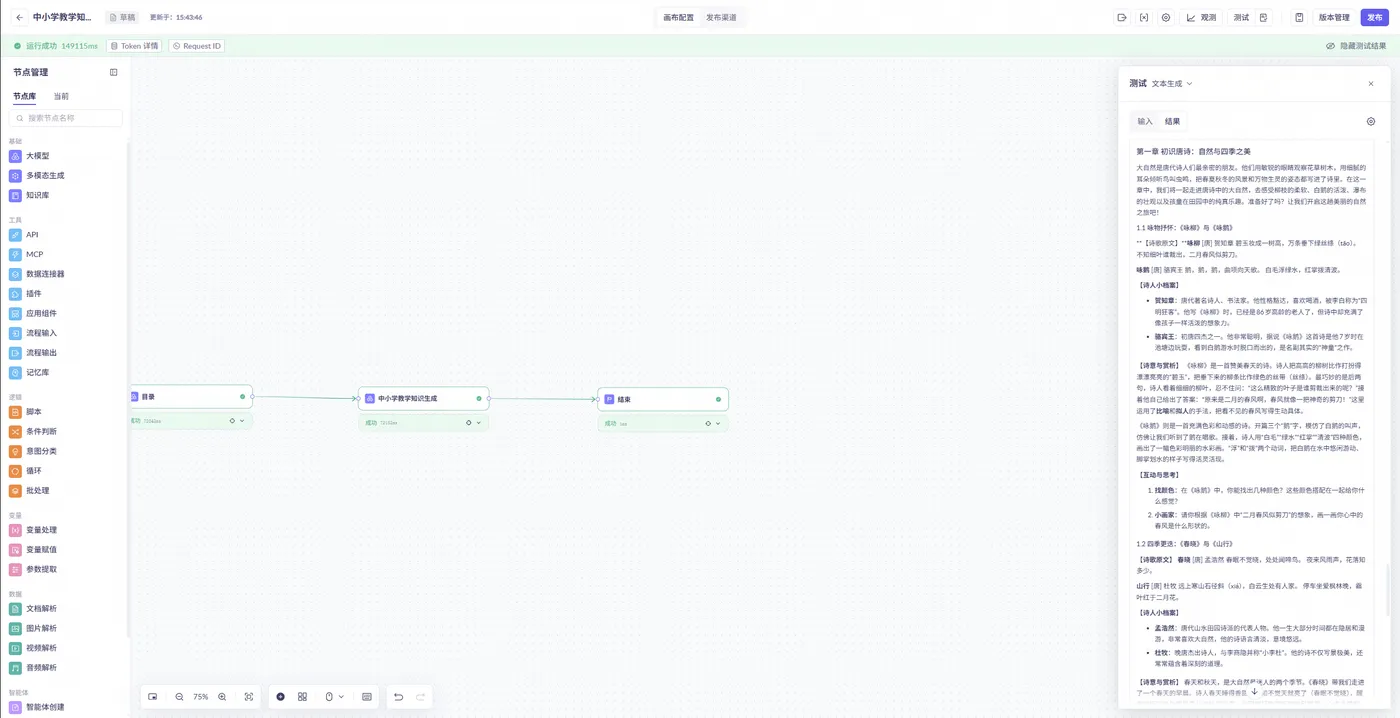This screenshot has width=1400, height=718.
Task: Go back using the top-left arrow
Action: click(x=20, y=17)
